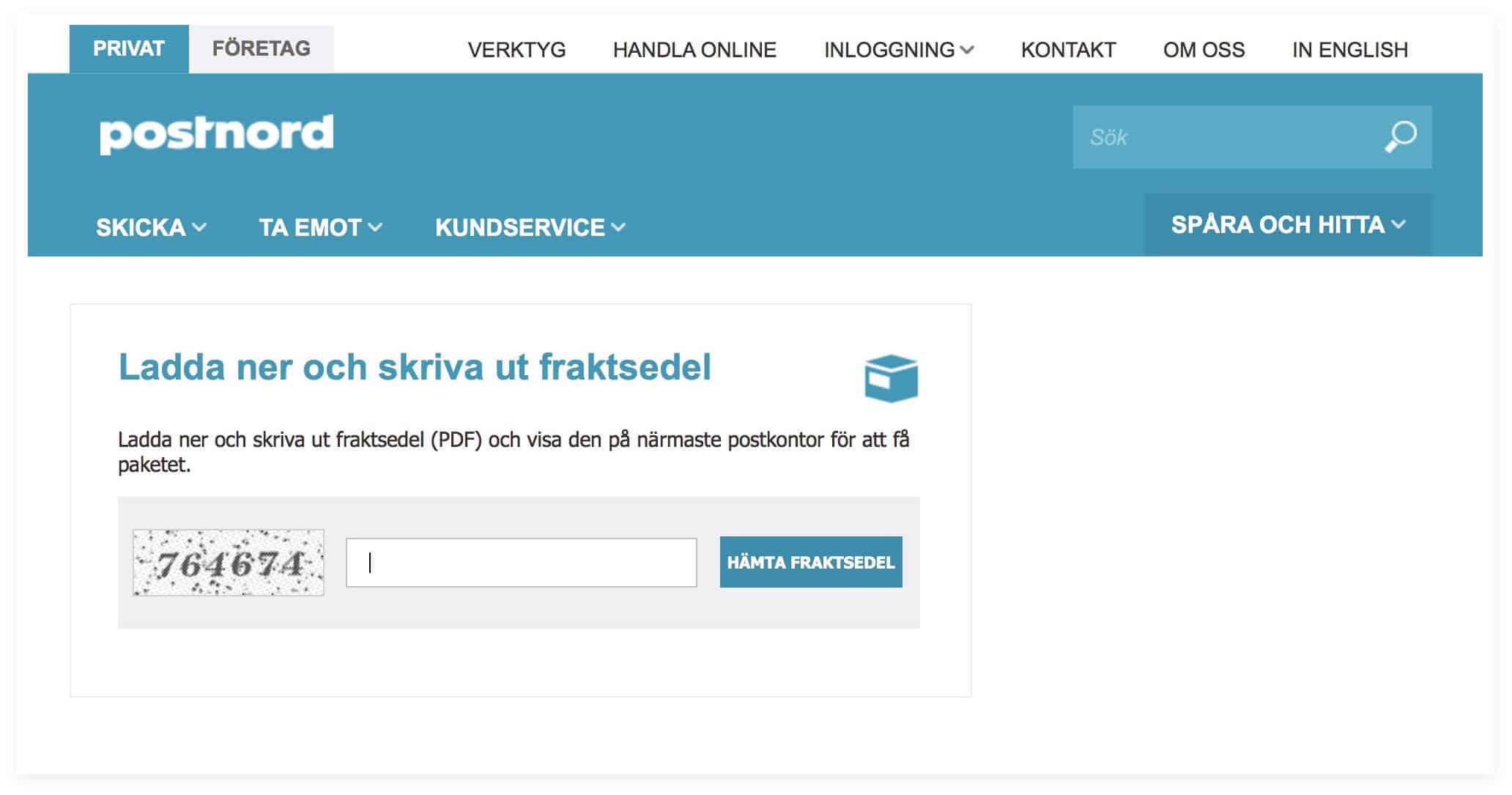Open the HANDLA ONLINE link
Image resolution: width=1512 pixels, height=795 pixels.
[694, 50]
